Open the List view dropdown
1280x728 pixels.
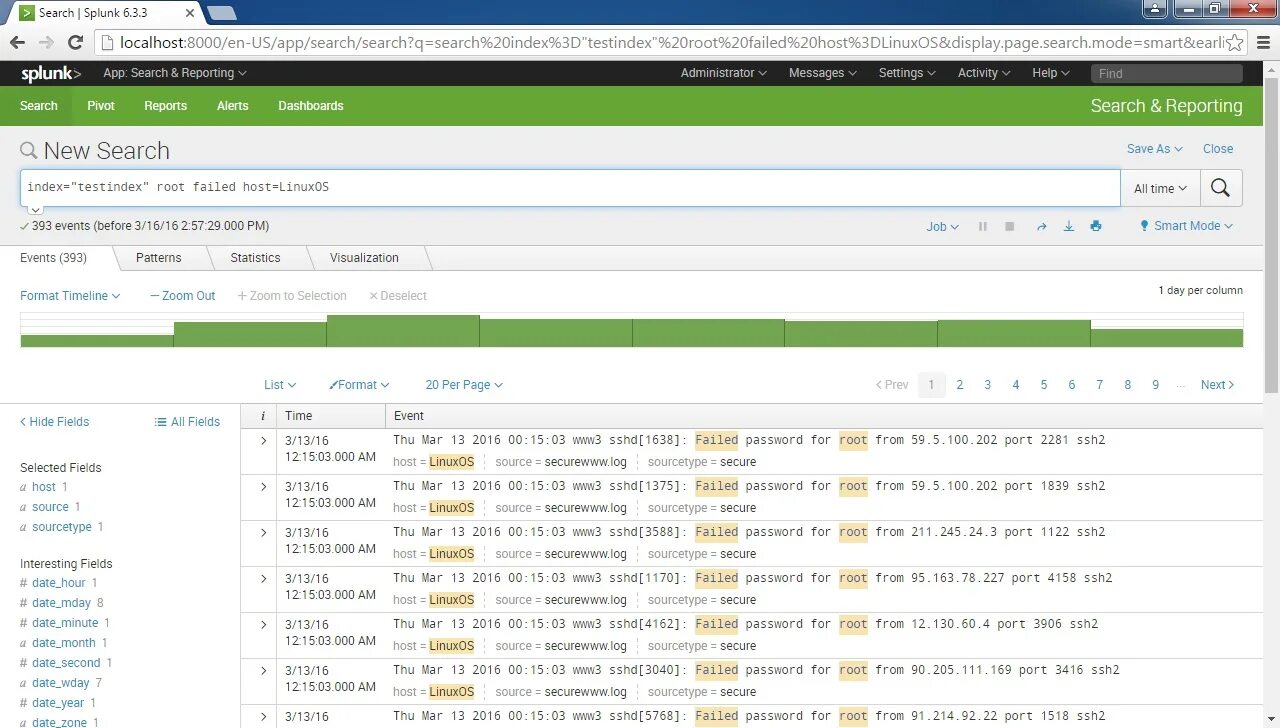[280, 385]
